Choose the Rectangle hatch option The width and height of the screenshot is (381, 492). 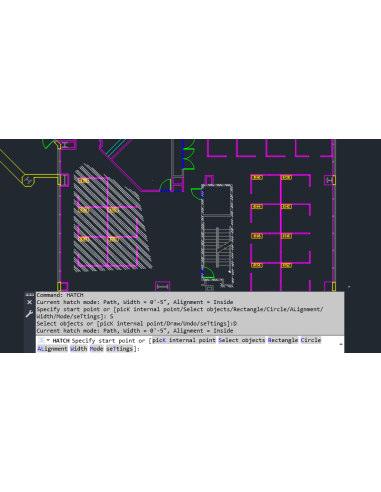click(283, 340)
